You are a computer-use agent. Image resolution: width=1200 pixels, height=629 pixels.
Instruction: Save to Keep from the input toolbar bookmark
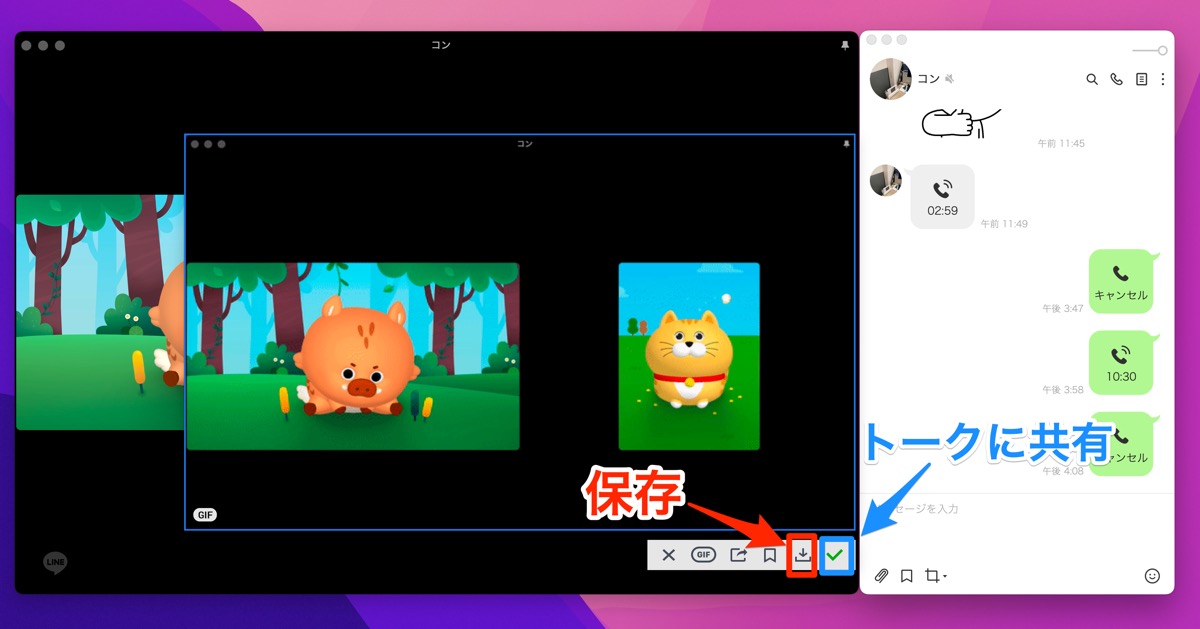[x=906, y=575]
